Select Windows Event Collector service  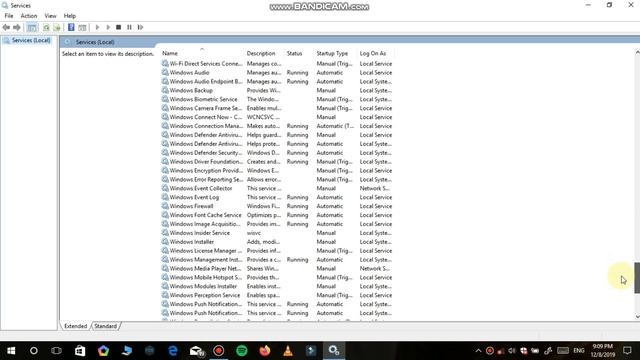pyautogui.click(x=277, y=189)
